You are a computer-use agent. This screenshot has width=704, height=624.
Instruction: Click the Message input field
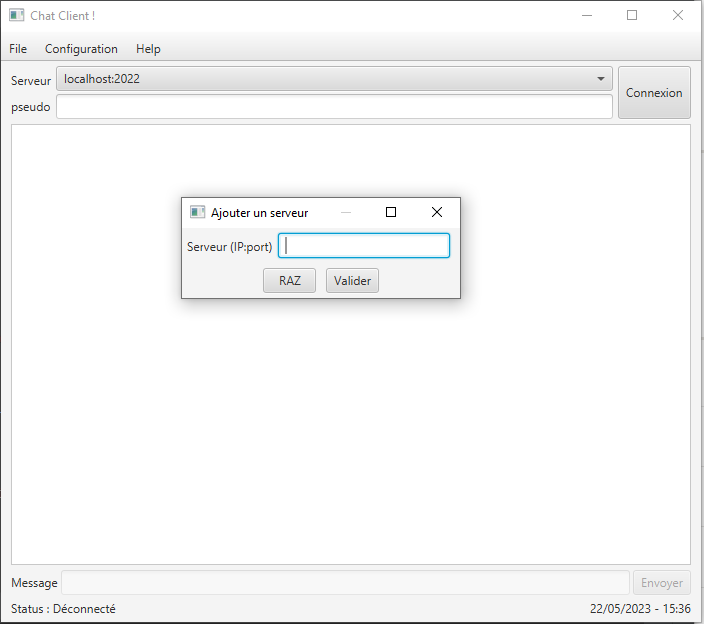click(345, 583)
